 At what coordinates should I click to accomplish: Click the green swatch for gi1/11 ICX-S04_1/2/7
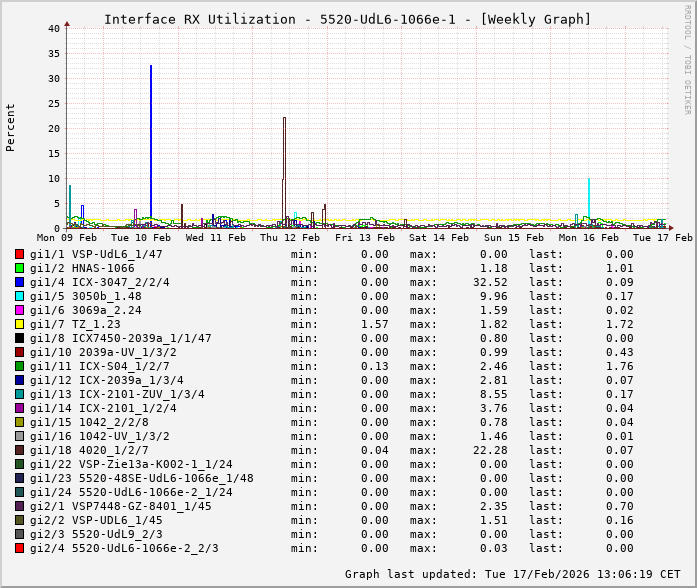click(x=19, y=366)
